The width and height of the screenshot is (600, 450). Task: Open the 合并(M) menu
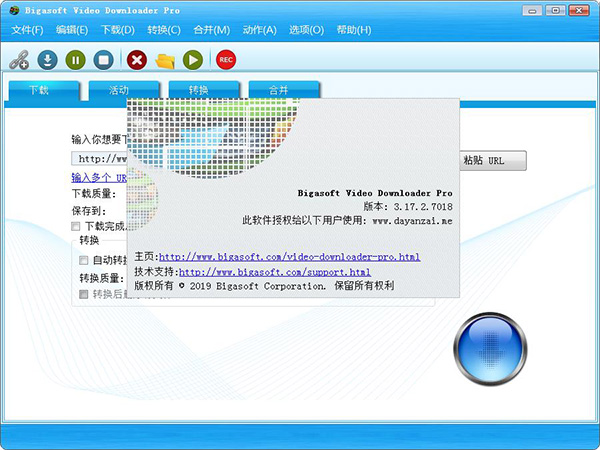pos(212,30)
